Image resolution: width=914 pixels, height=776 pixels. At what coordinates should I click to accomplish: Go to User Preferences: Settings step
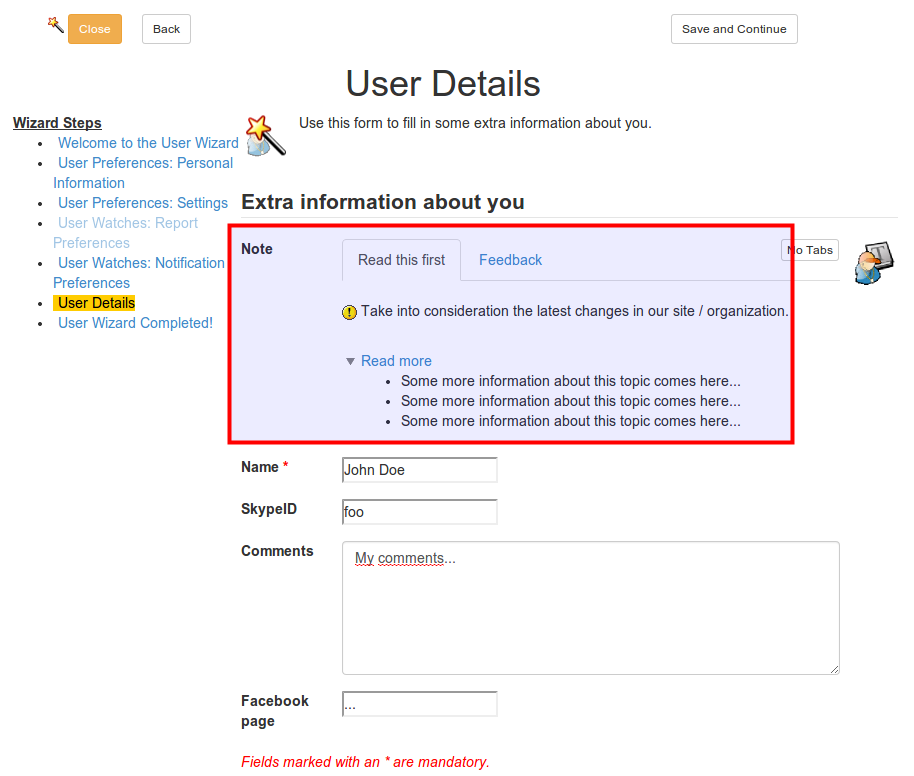pos(143,203)
